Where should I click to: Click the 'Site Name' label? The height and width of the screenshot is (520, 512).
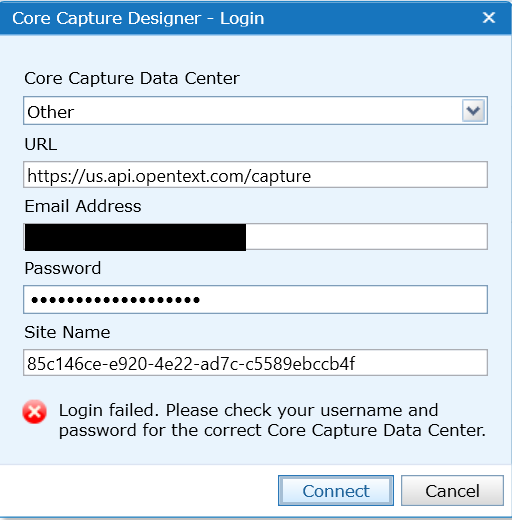67,332
